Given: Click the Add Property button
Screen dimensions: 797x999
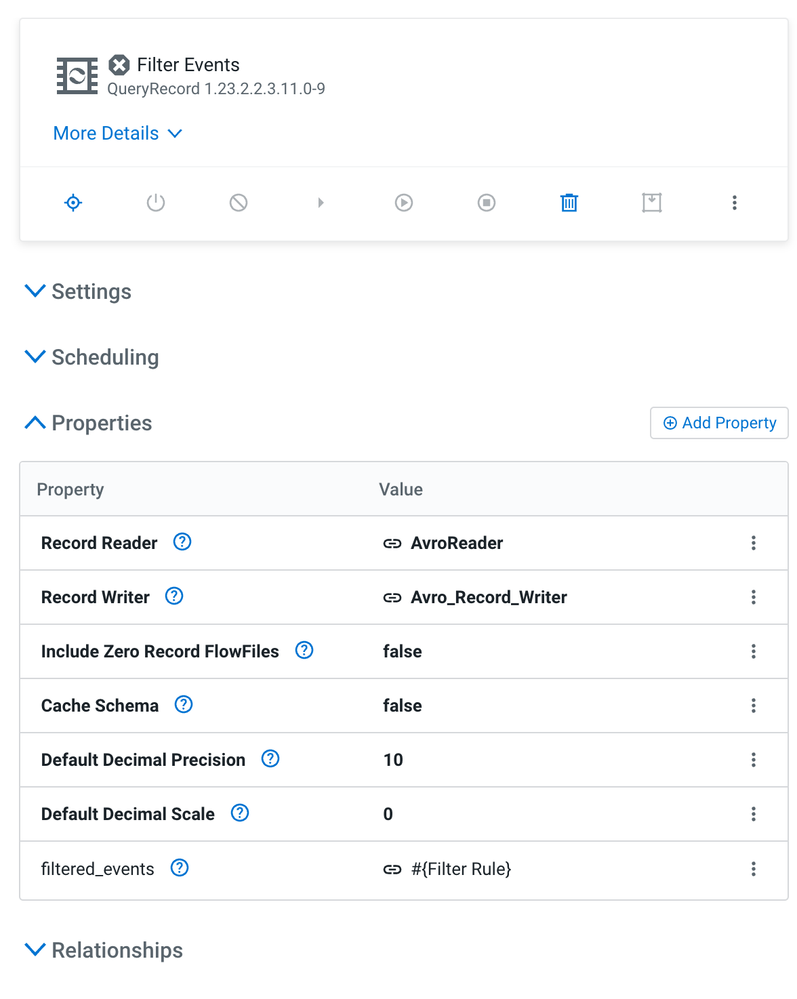Looking at the screenshot, I should 719,423.
